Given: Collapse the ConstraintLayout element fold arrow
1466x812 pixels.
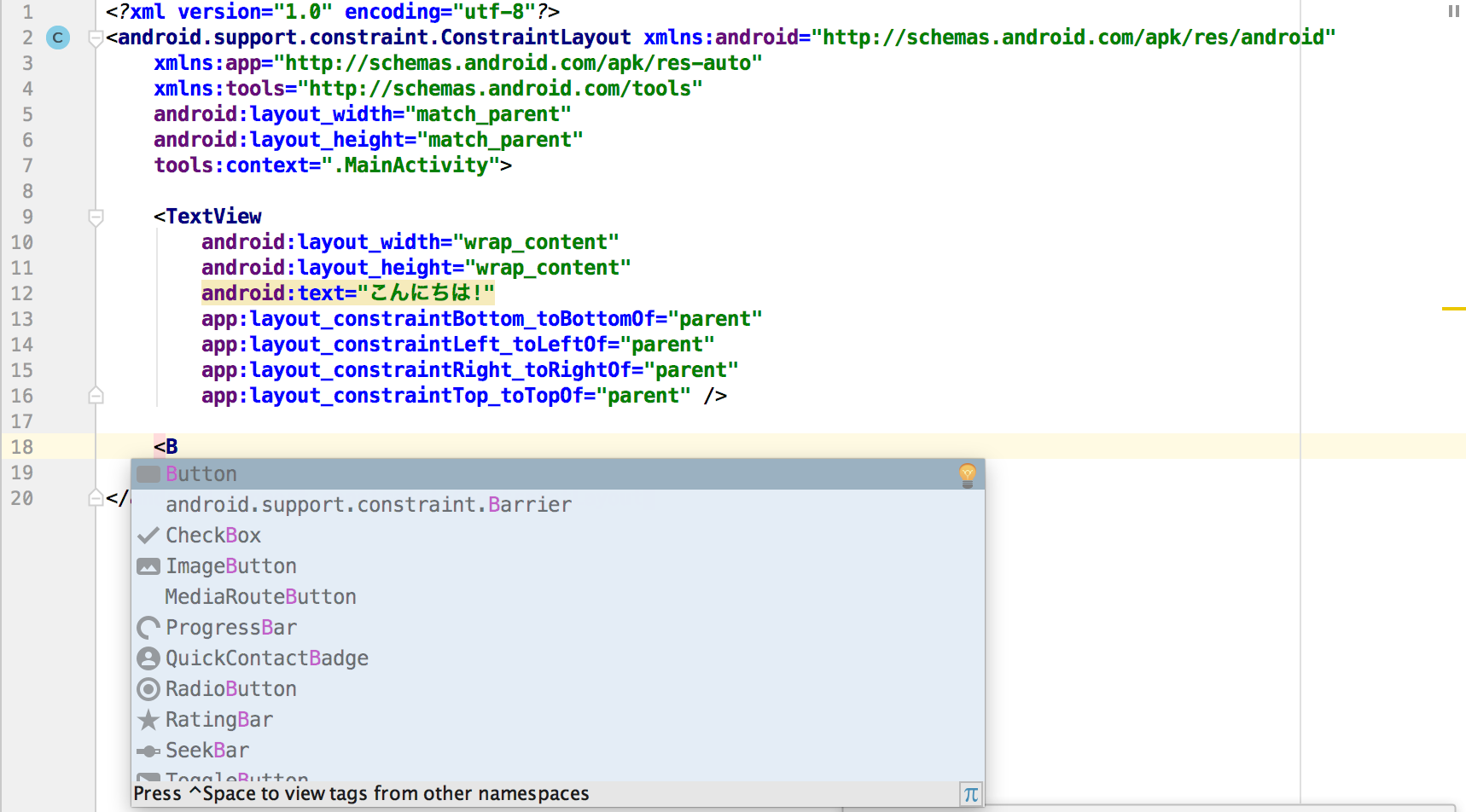Looking at the screenshot, I should 95,38.
